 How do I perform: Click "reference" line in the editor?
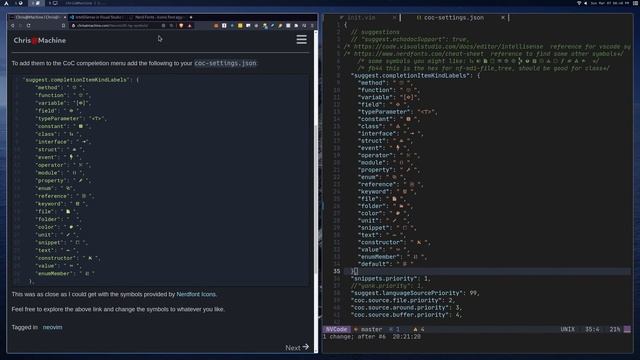point(390,184)
